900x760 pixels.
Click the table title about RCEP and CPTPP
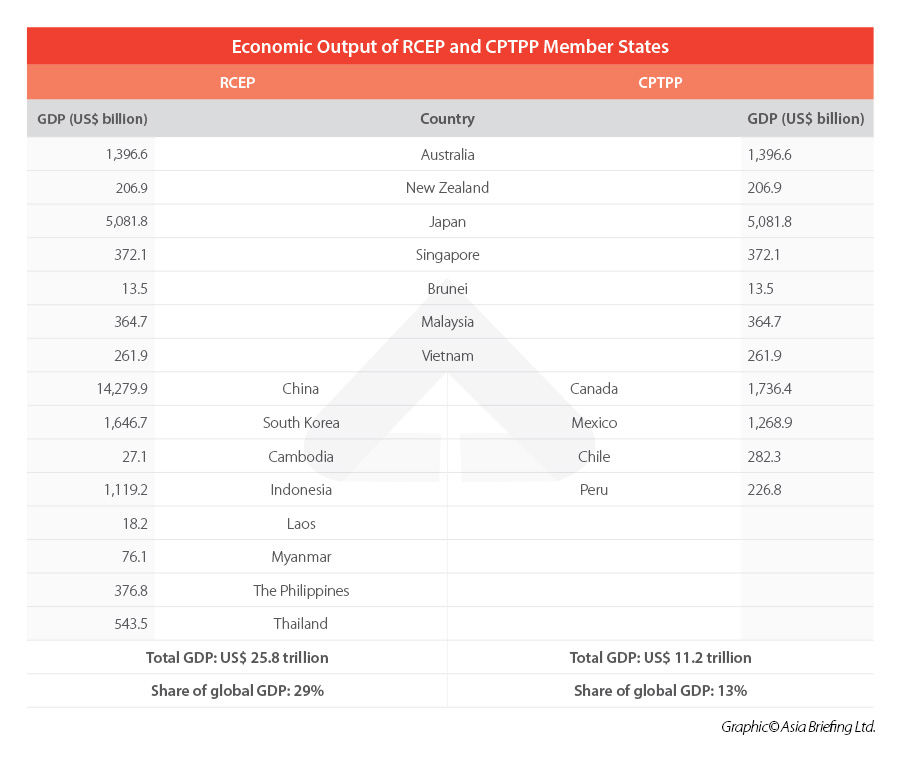click(x=450, y=46)
